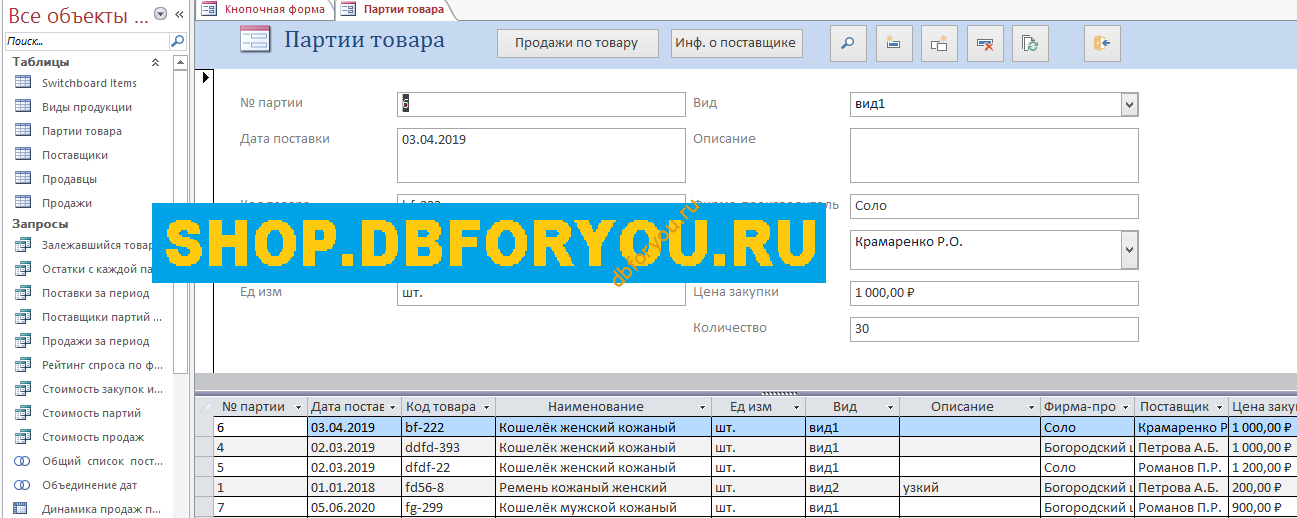The width and height of the screenshot is (1297, 518).
Task: Open filter dropdown on Код товара column
Action: (487, 407)
